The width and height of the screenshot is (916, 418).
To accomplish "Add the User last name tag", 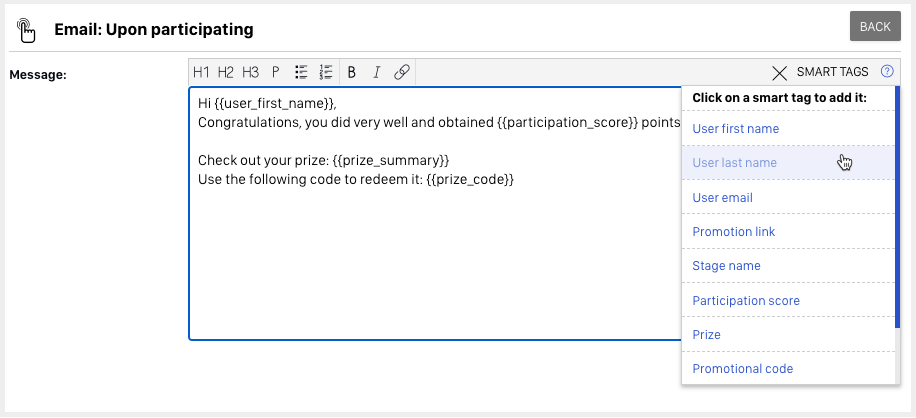I will coord(734,163).
